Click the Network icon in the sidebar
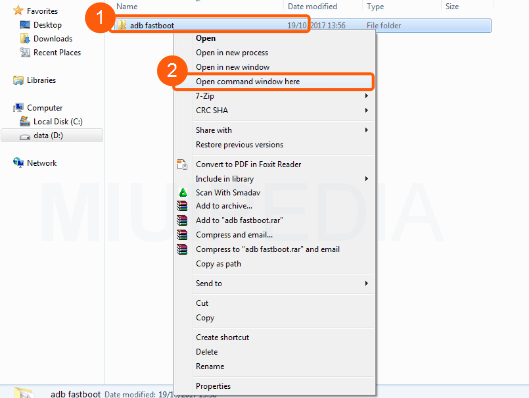Viewport: 529px width, 398px height. [18, 163]
